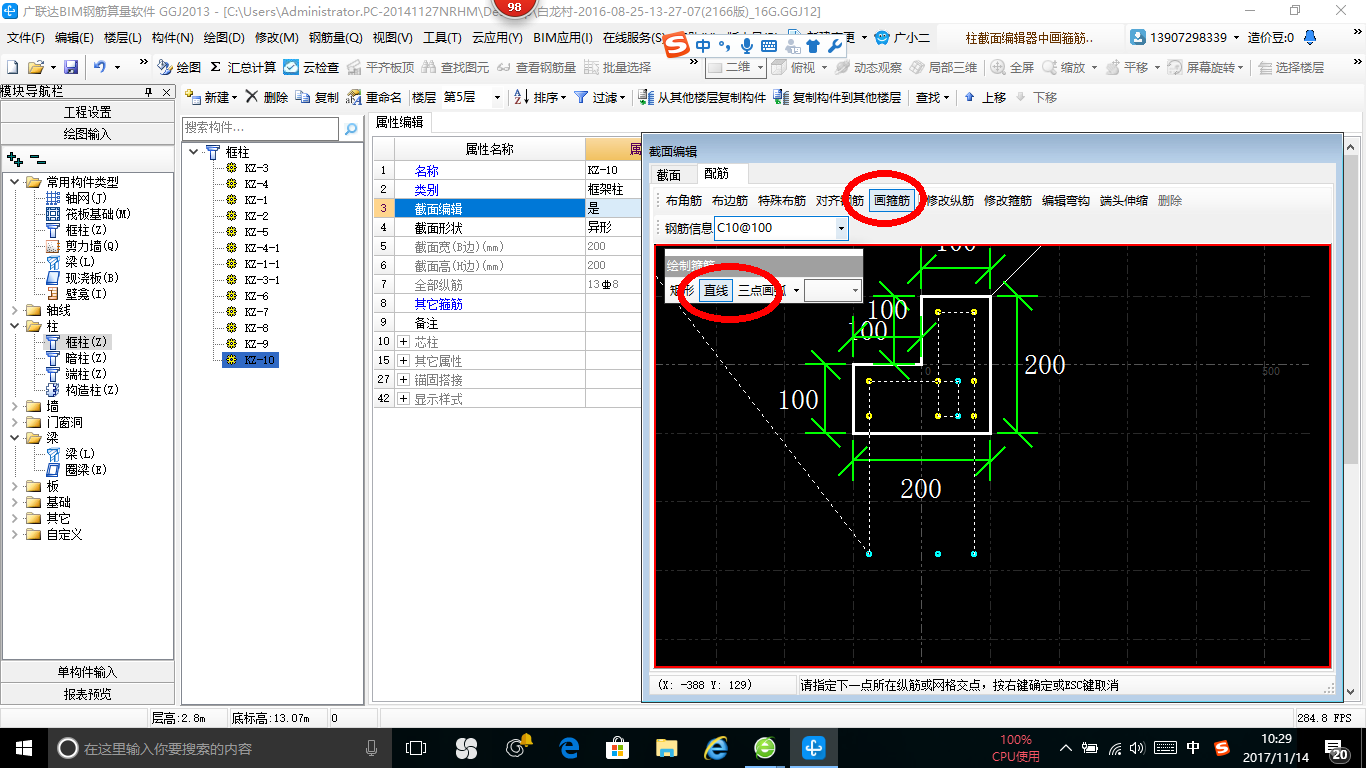Select 构造柱(Z) in the navigator tree
Screen dimensions: 1366x768
click(82, 390)
